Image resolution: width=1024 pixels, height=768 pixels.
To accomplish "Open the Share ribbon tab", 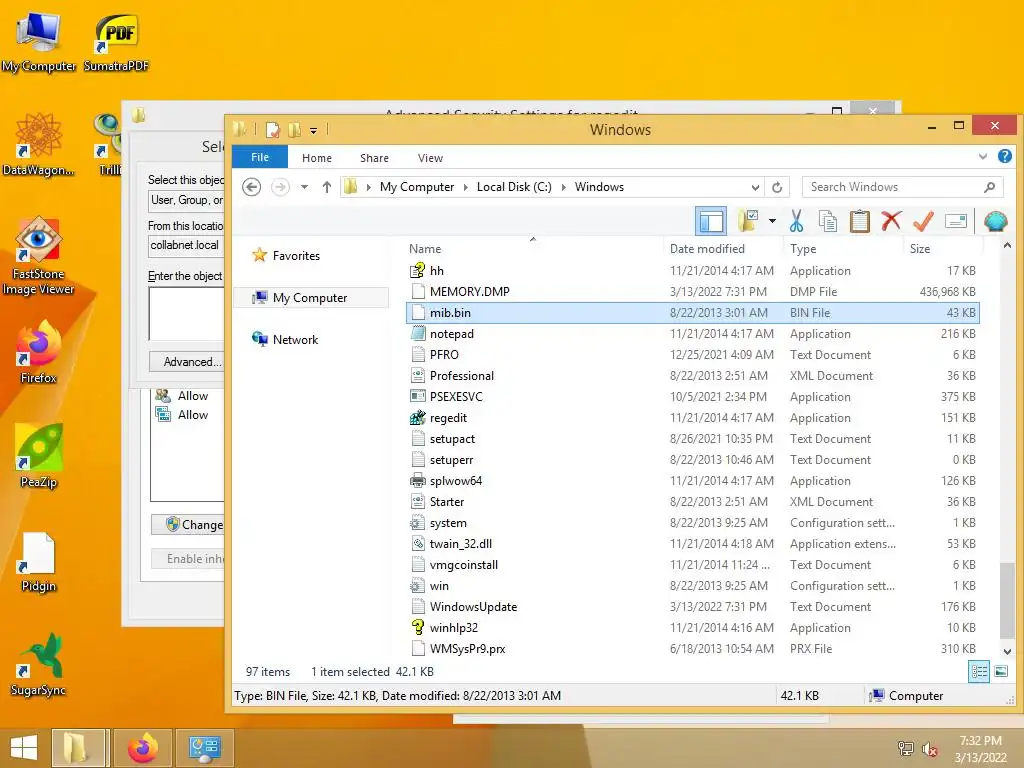I will click(x=374, y=158).
